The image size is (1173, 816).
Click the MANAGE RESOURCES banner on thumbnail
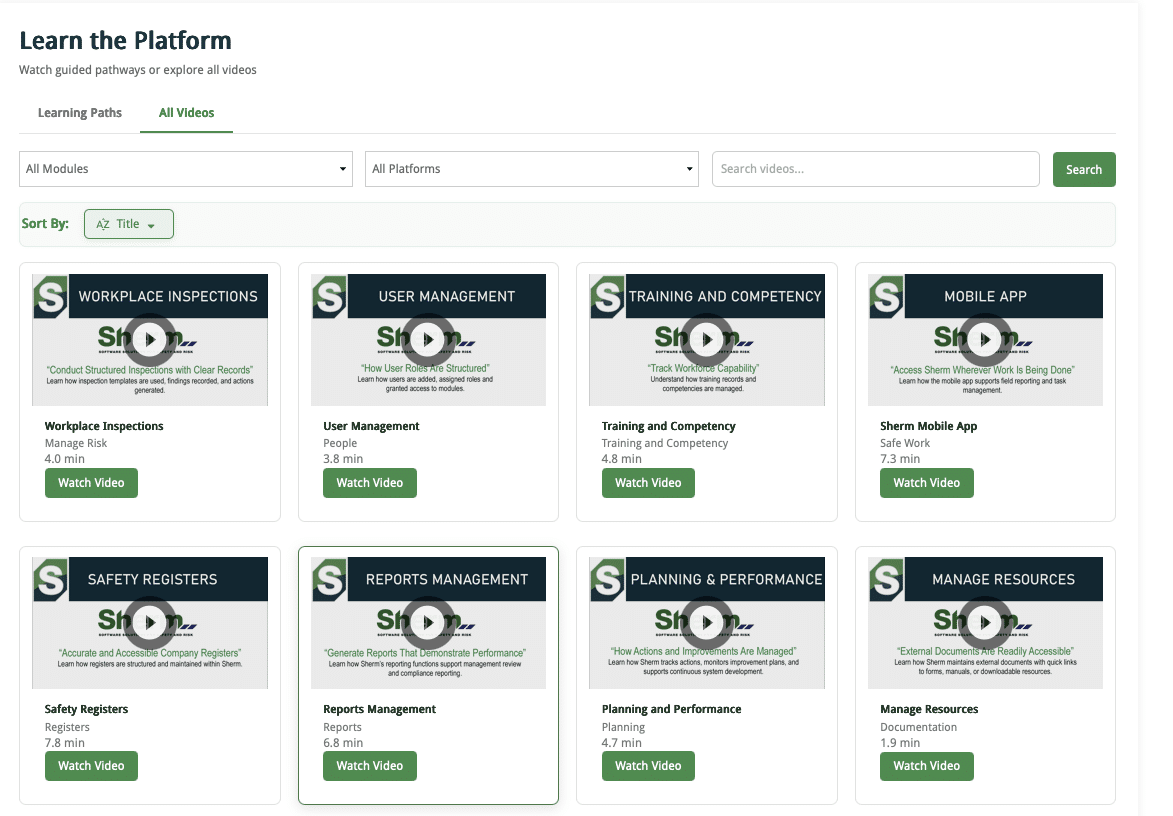(1003, 579)
